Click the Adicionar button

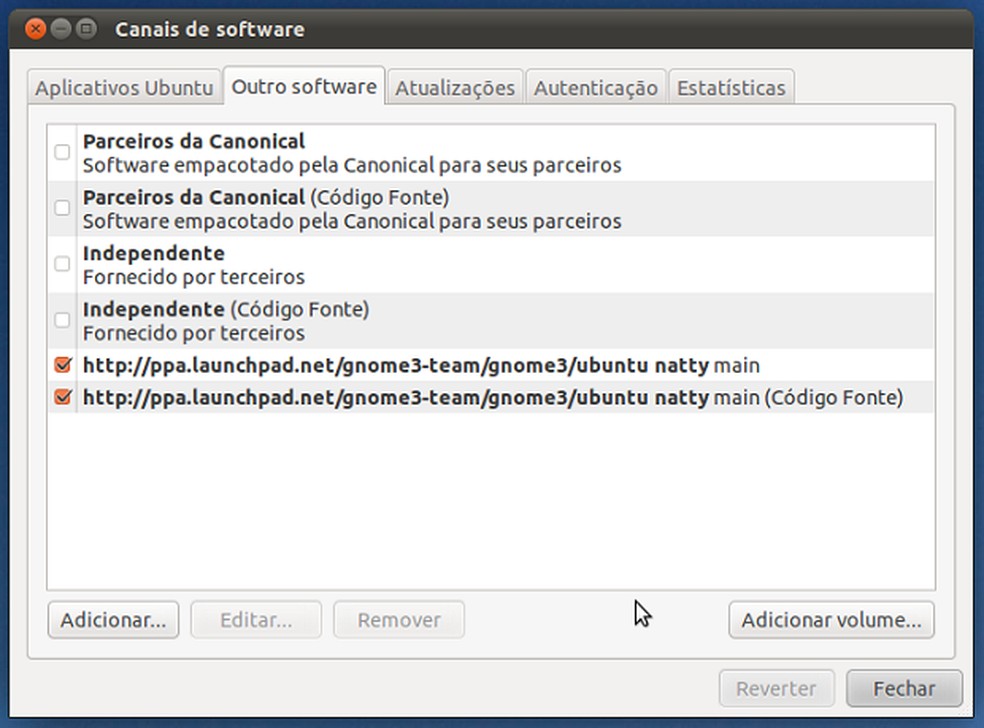pos(112,619)
